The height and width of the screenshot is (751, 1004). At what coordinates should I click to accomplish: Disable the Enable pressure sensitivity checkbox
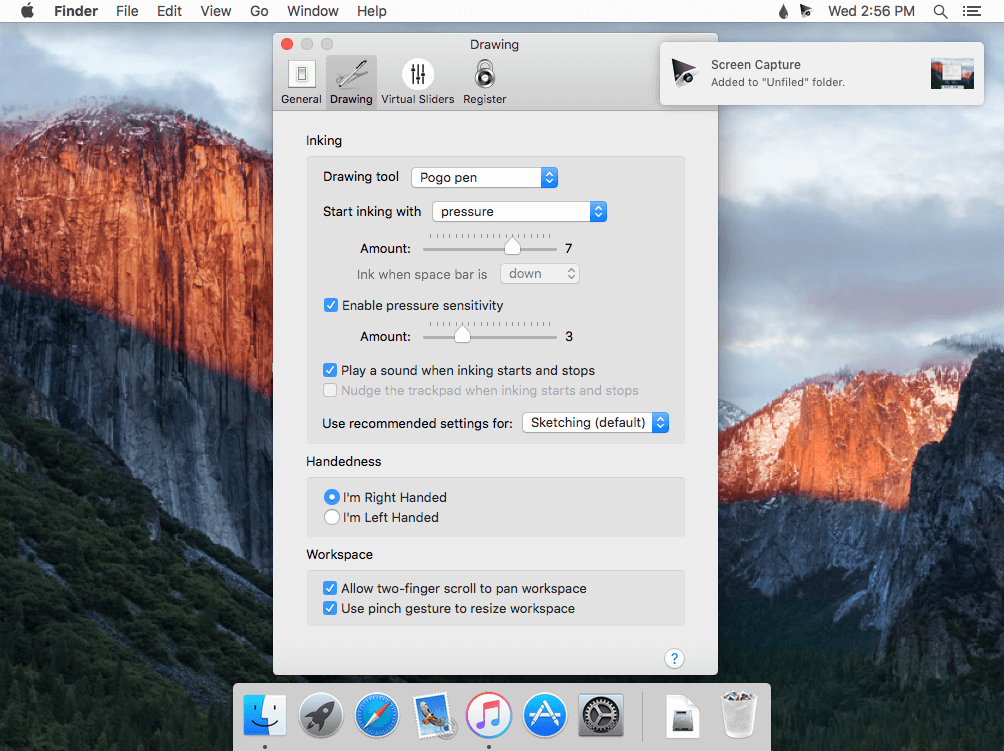[x=331, y=305]
